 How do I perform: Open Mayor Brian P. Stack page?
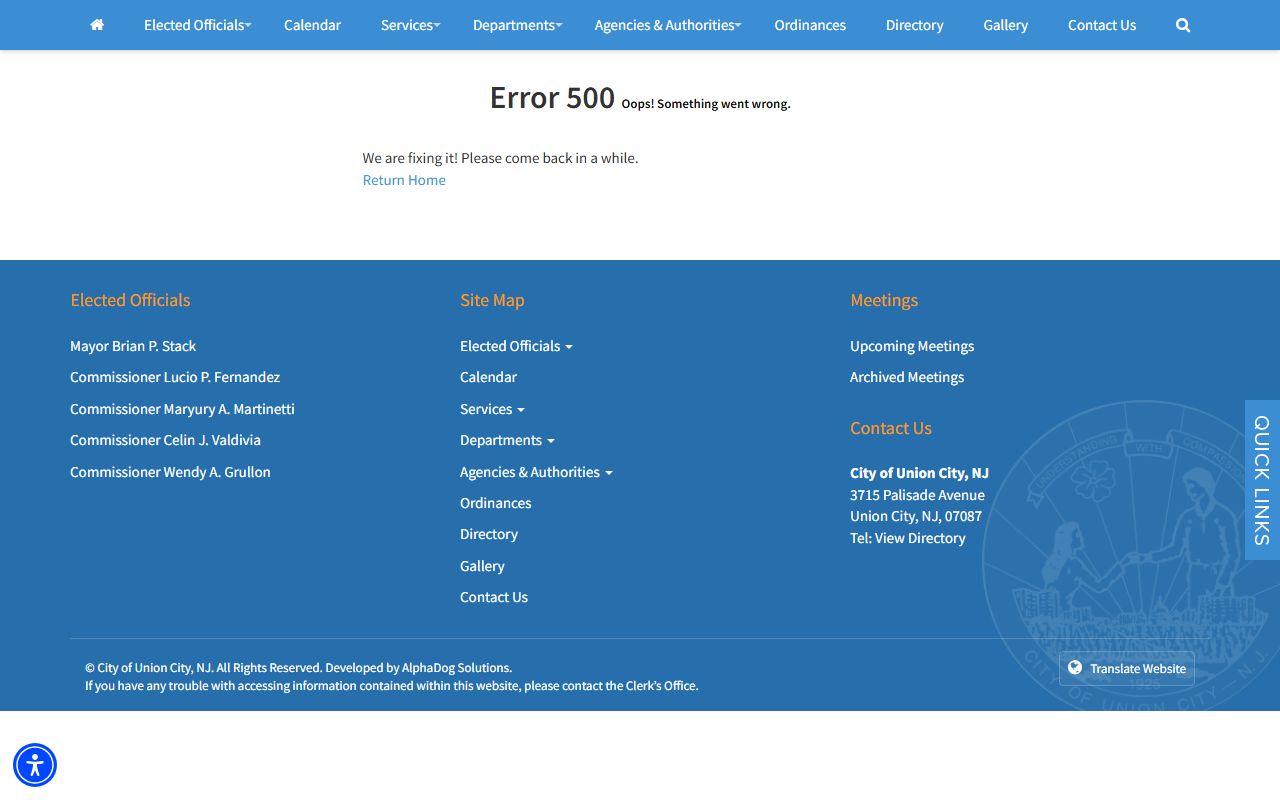(133, 346)
